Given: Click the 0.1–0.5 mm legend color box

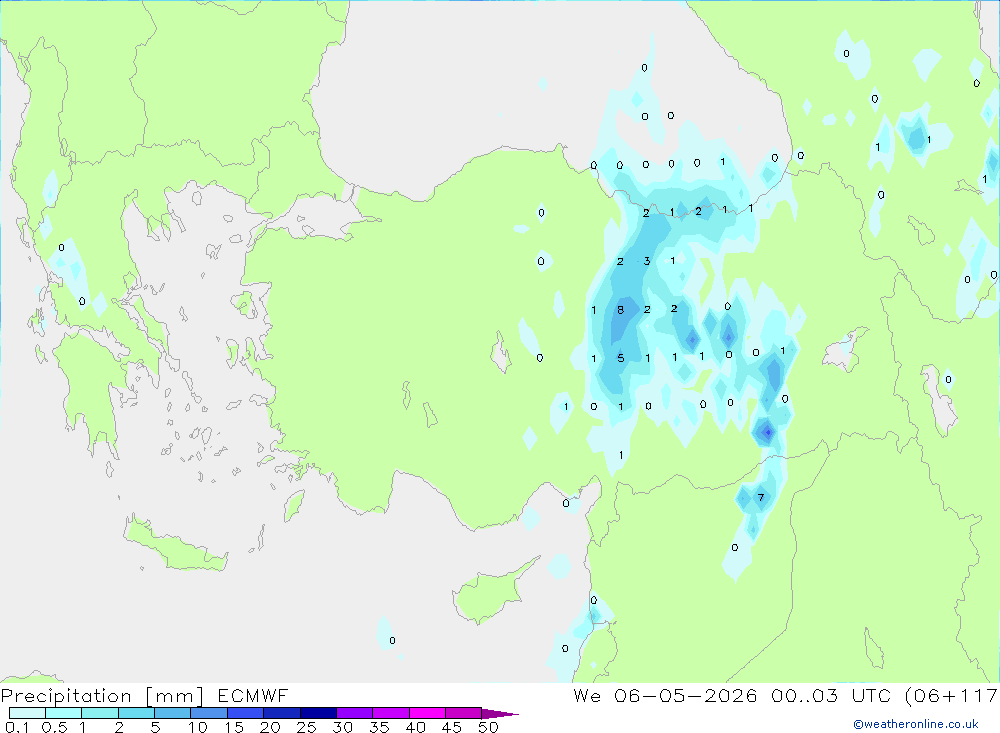Looking at the screenshot, I should [27, 713].
